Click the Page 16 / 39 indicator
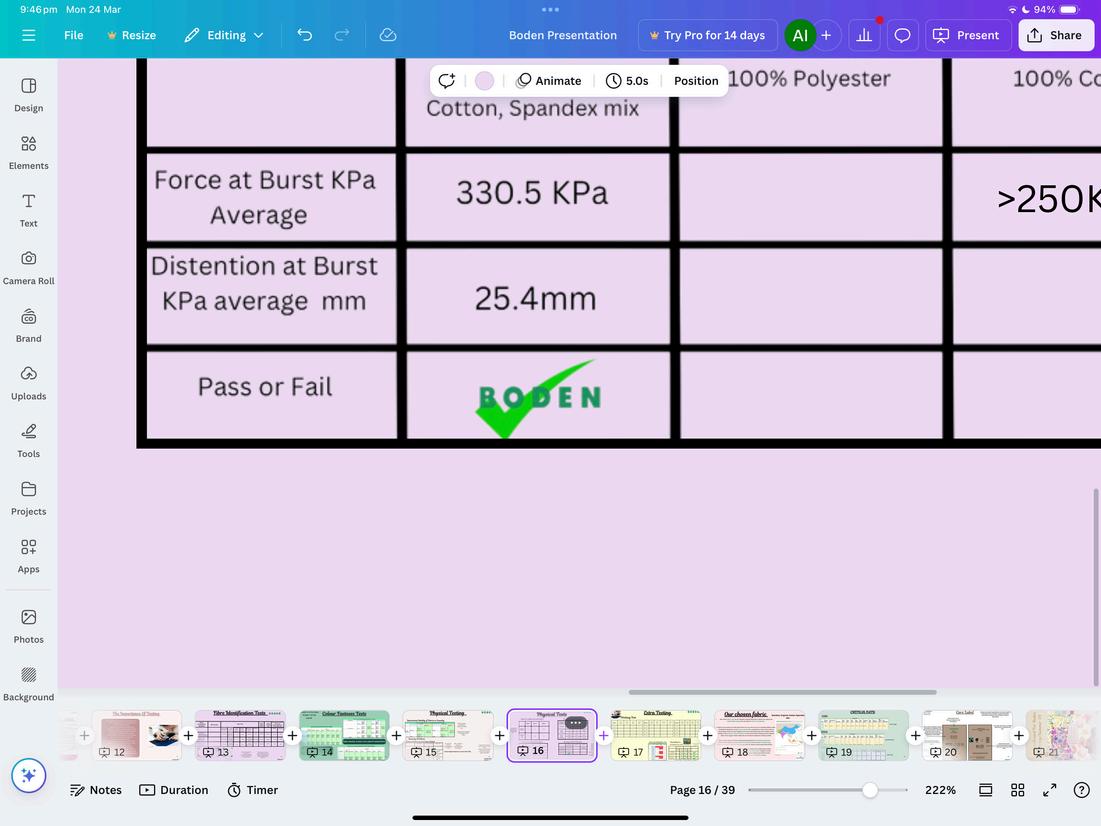The height and width of the screenshot is (826, 1101). tap(702, 790)
